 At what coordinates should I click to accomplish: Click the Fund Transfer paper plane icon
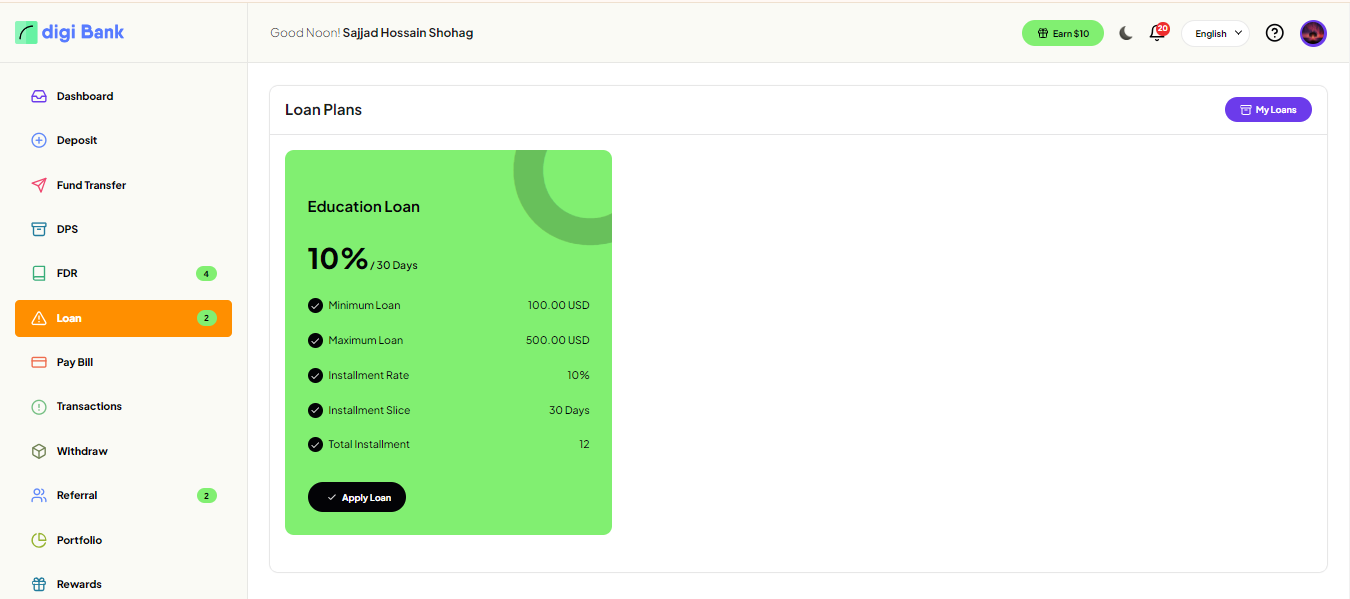point(39,185)
